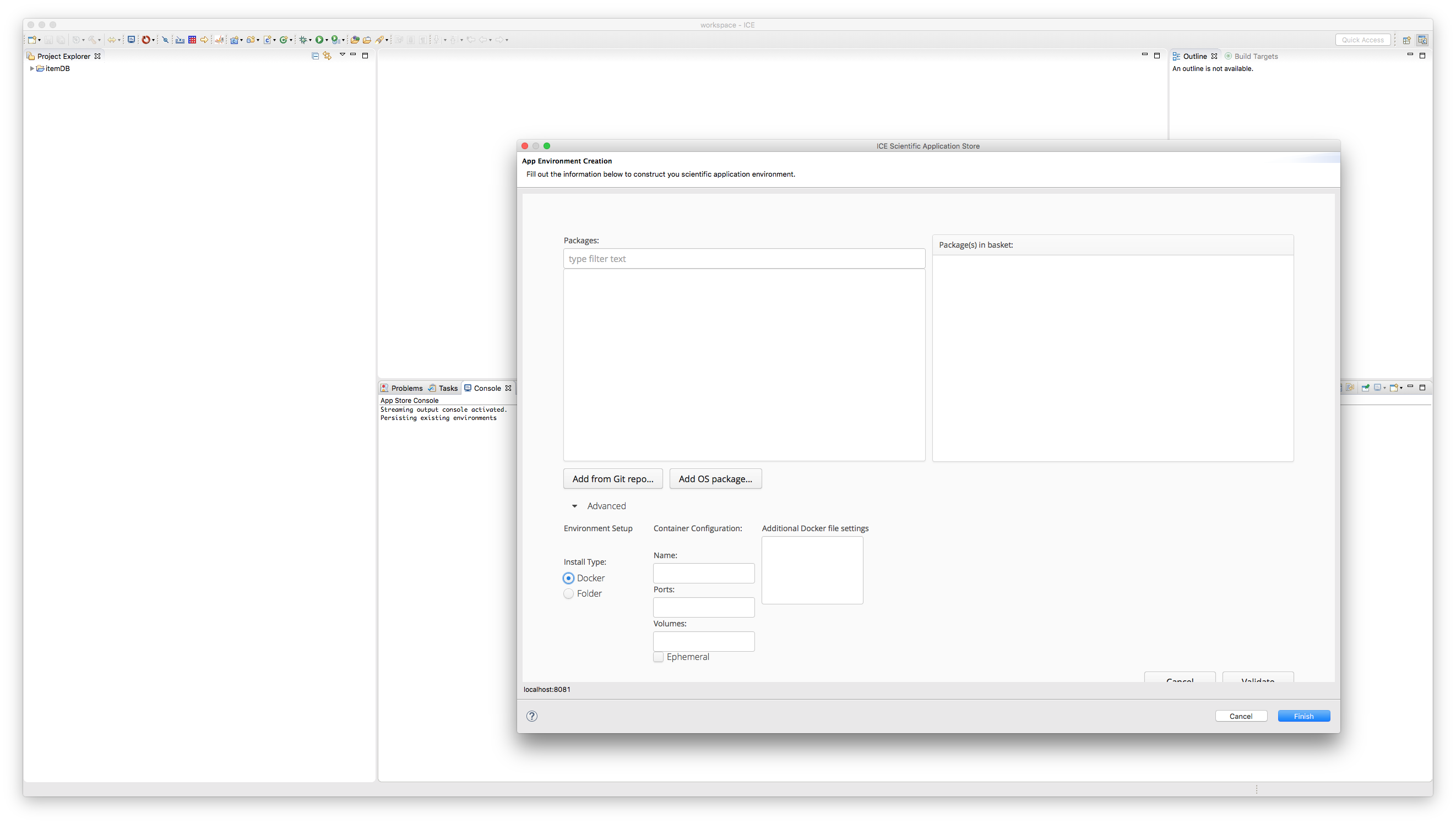This screenshot has width=1456, height=824.
Task: Click the Packages filter text field
Action: tap(744, 259)
